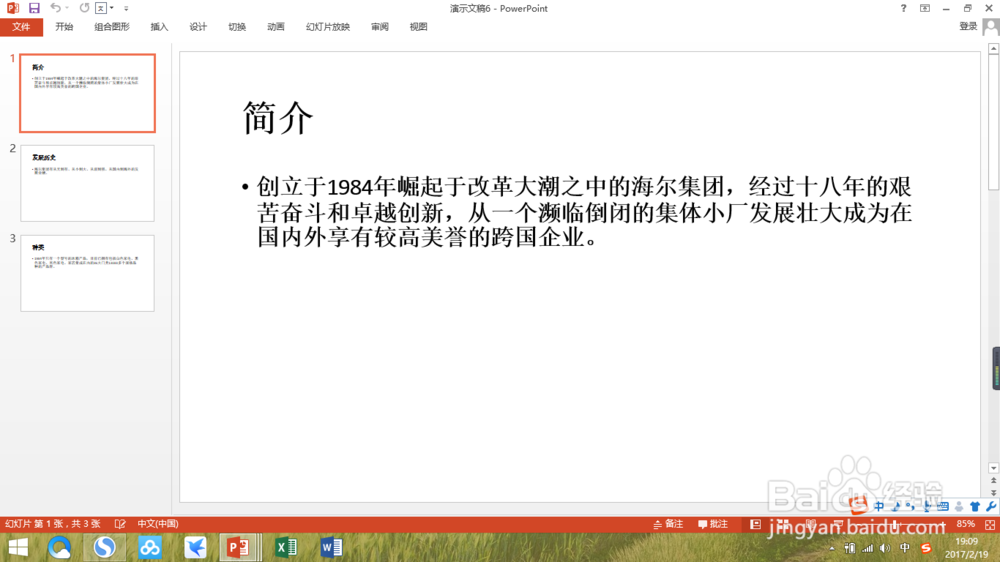Click the vertical scrollbar up arrow
The width and height of the screenshot is (1000, 562).
(x=993, y=49)
